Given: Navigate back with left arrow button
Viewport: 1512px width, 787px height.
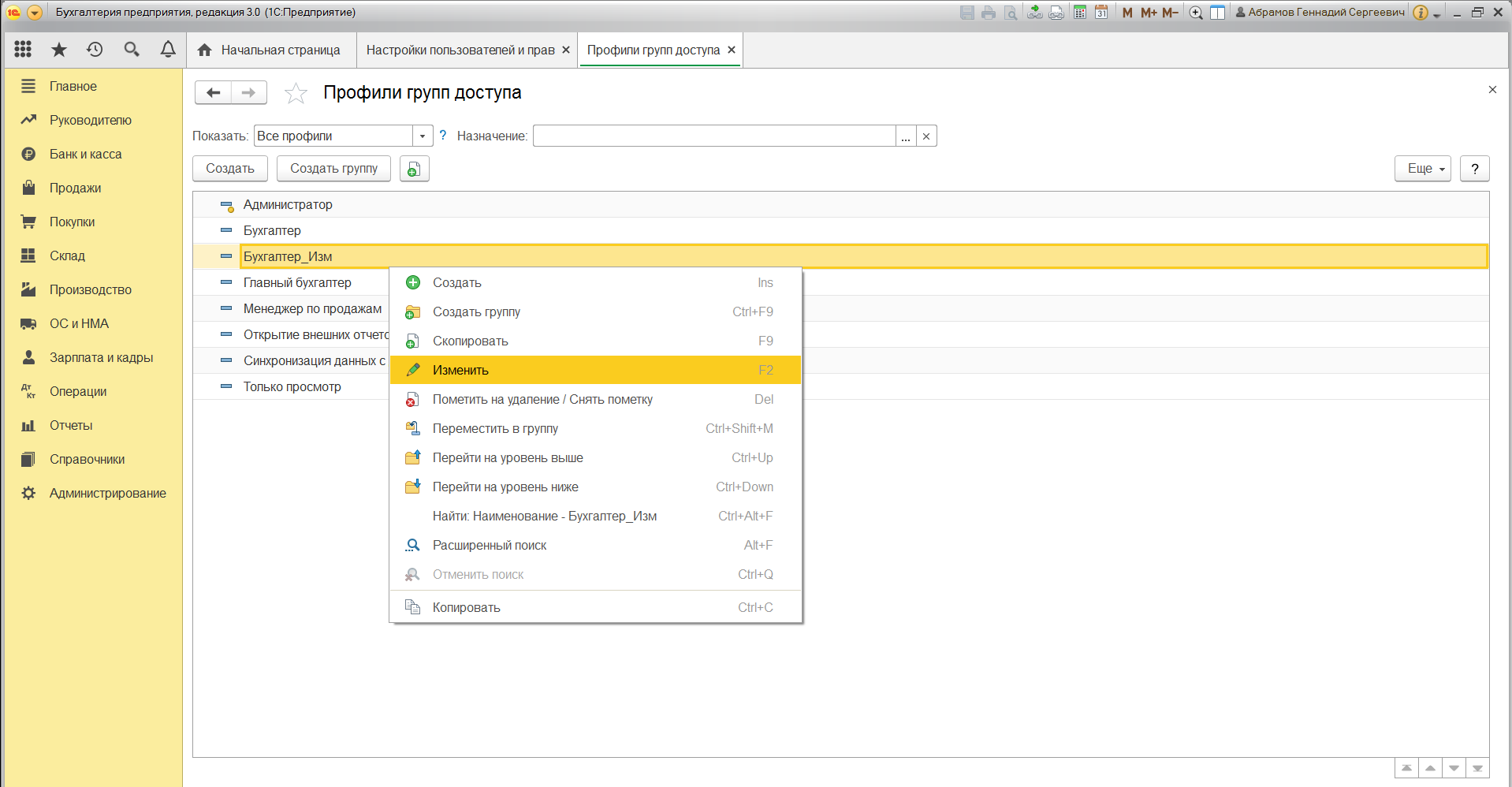Looking at the screenshot, I should pos(213,93).
